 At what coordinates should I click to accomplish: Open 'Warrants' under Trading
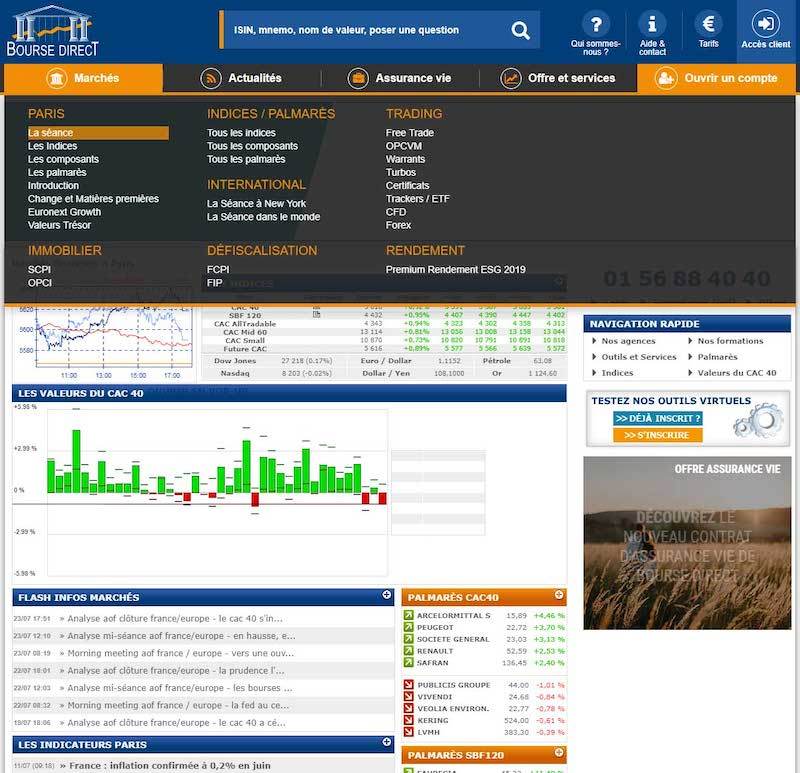[405, 159]
